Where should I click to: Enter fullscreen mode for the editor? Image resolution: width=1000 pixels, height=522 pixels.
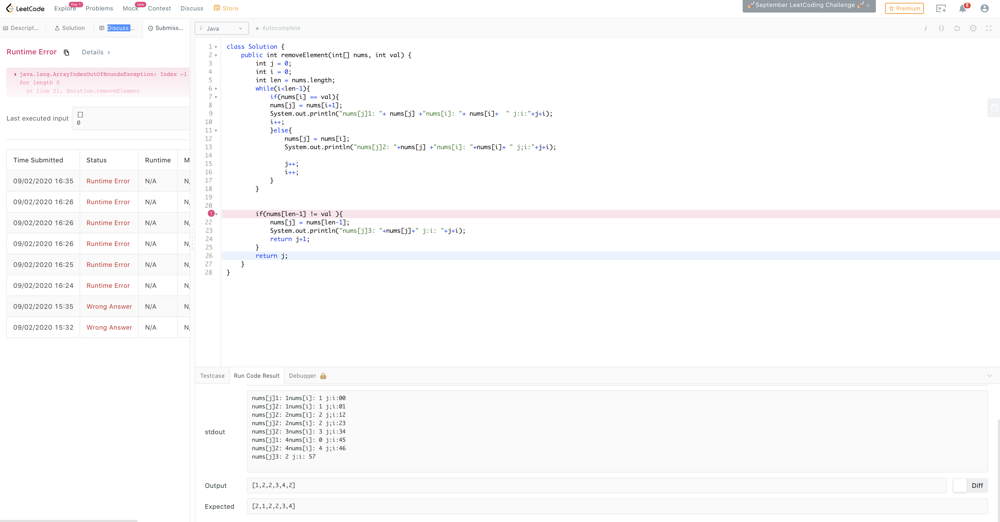pyautogui.click(x=989, y=28)
